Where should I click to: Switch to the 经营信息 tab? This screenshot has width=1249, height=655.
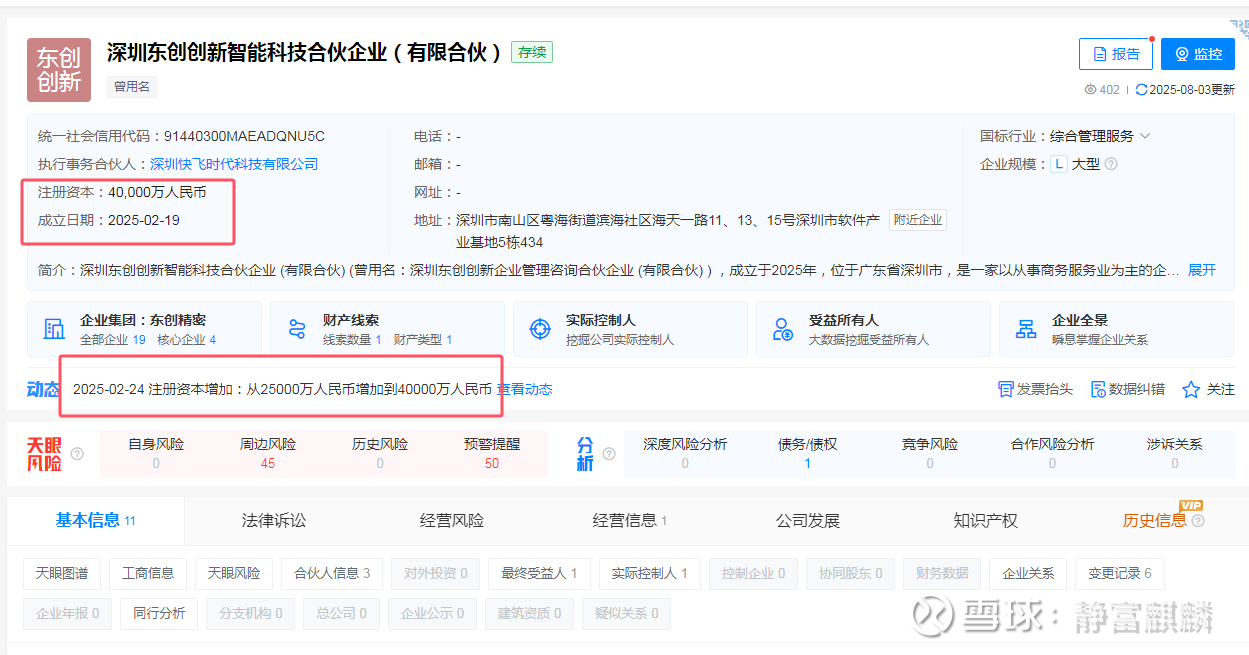[x=630, y=520]
